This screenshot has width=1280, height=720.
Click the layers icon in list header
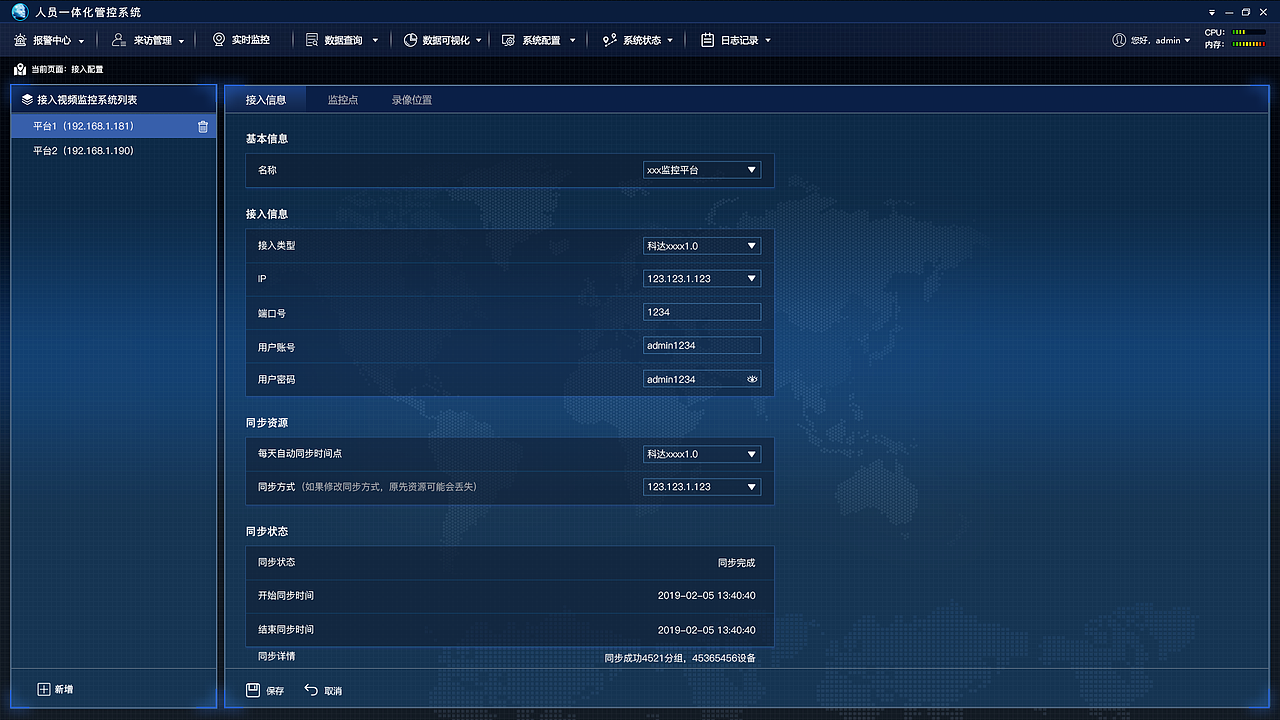point(27,100)
